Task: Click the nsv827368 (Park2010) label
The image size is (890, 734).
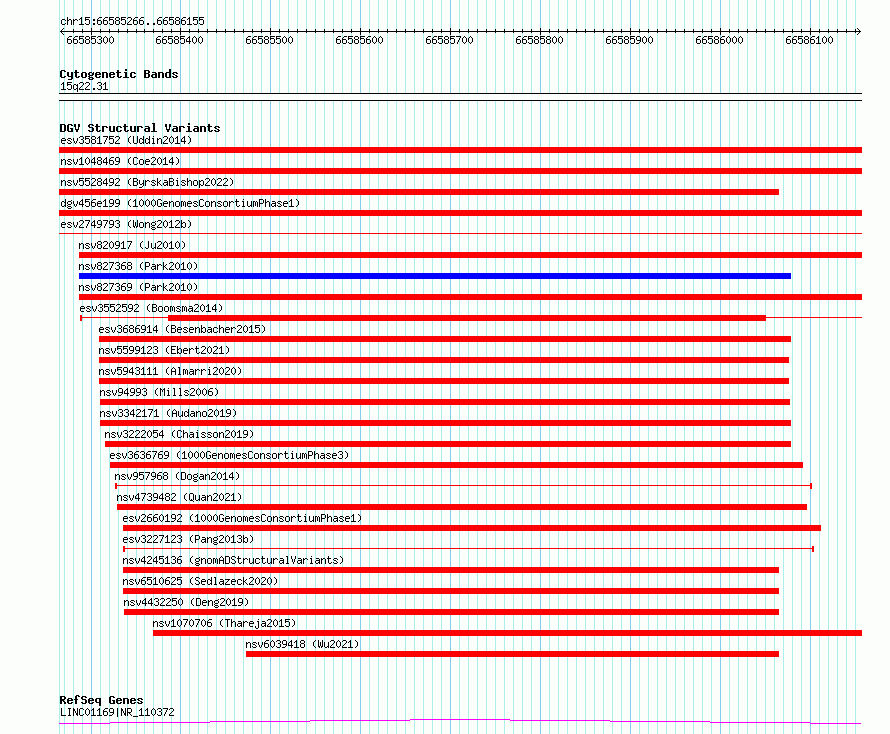Action: [x=138, y=266]
